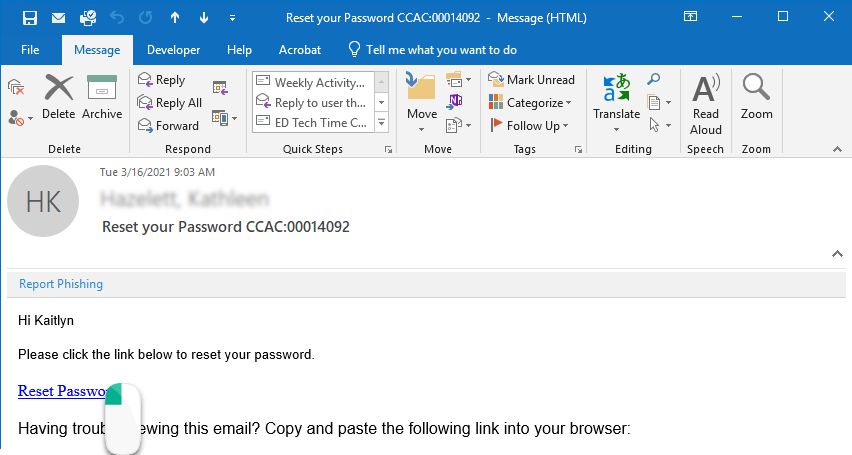Click the Save icon in title bar
The height and width of the screenshot is (455, 852).
point(30,18)
